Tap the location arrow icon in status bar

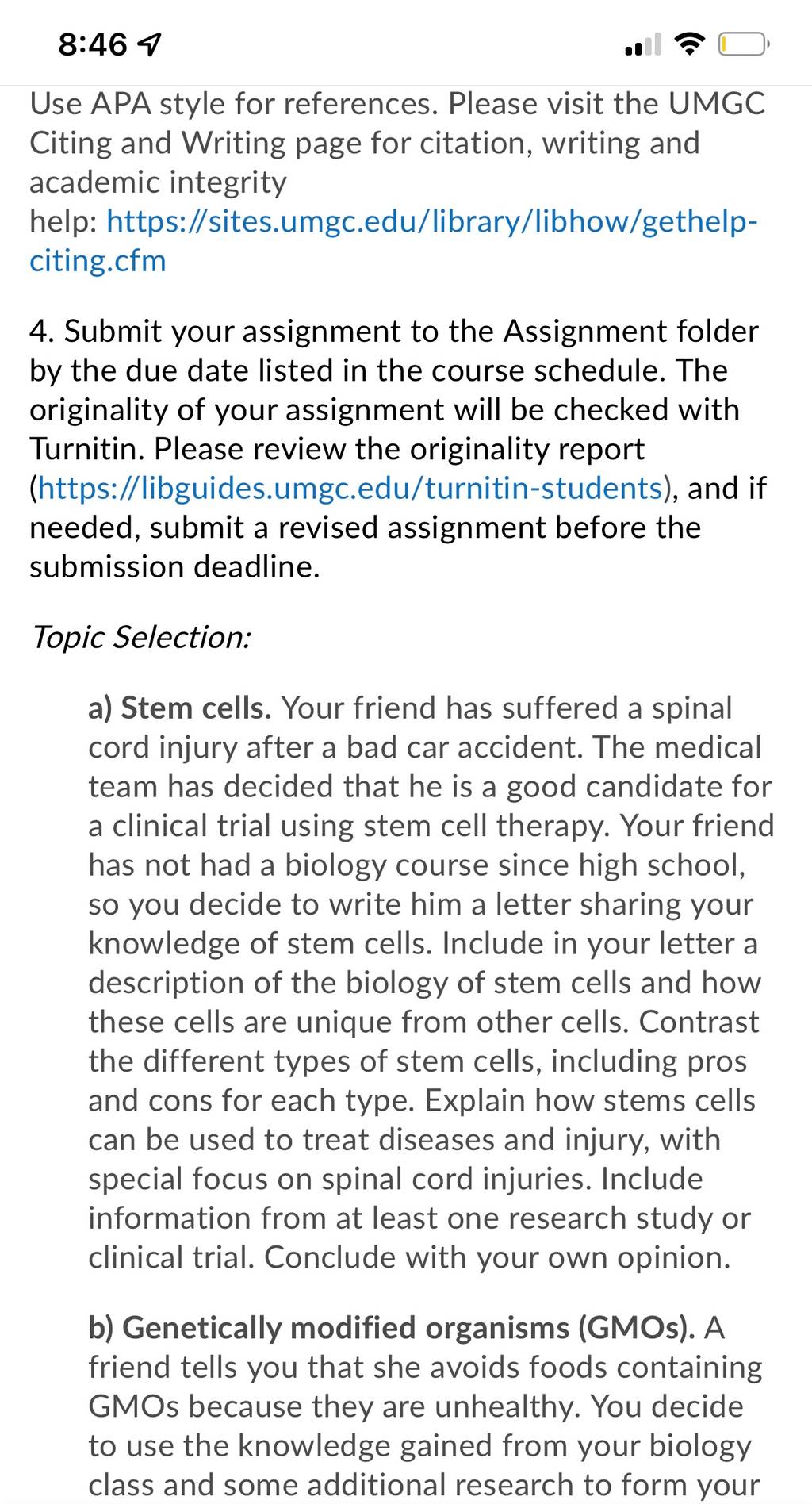151,45
